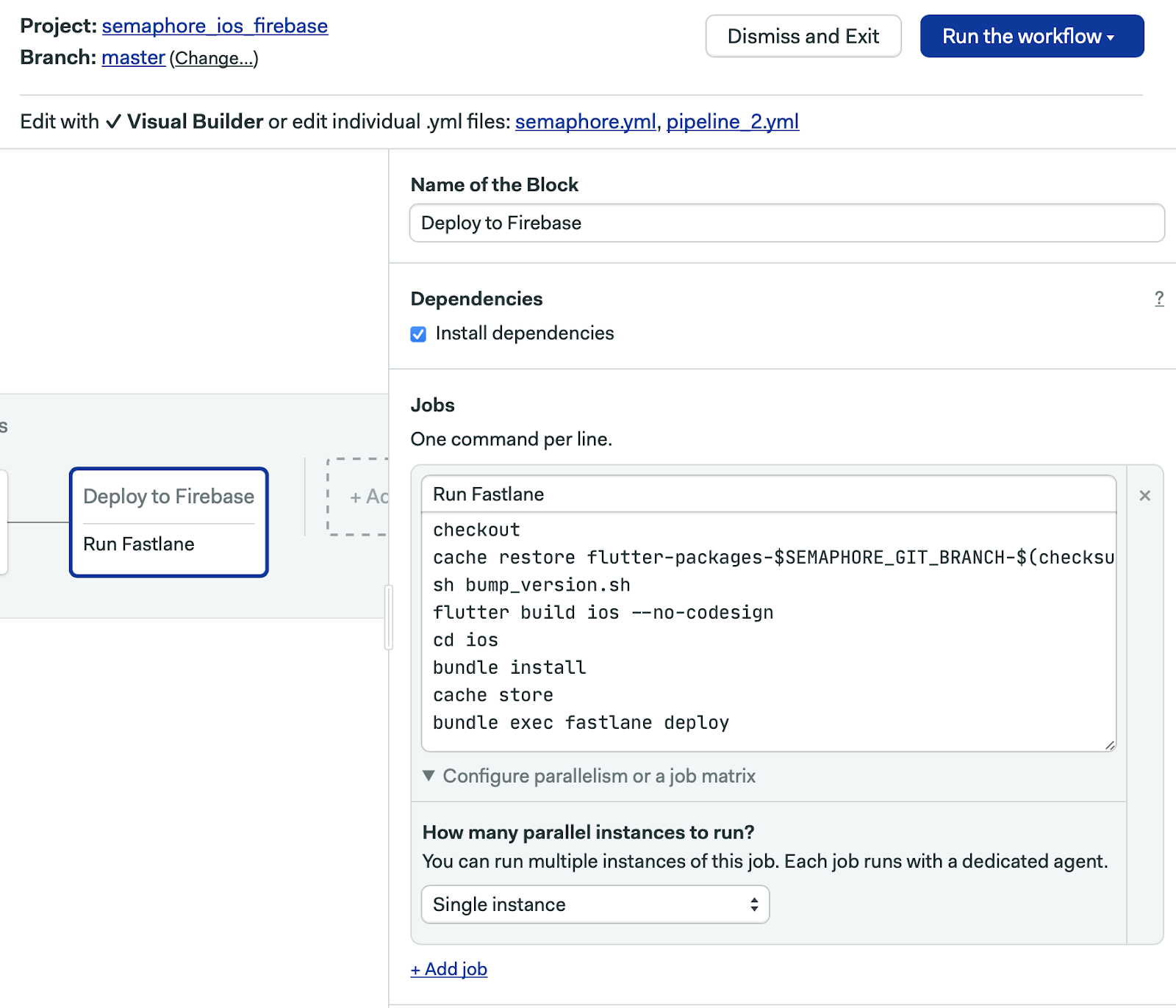Viewport: 1176px width, 1008px height.
Task: Open the master branch link
Action: point(133,57)
